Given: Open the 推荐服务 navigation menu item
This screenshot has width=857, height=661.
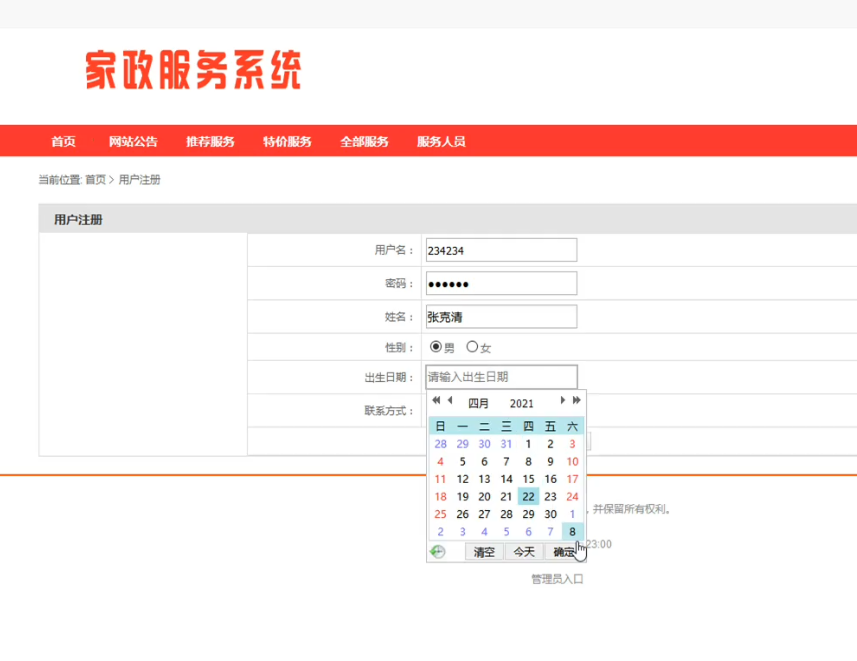Looking at the screenshot, I should (x=210, y=142).
